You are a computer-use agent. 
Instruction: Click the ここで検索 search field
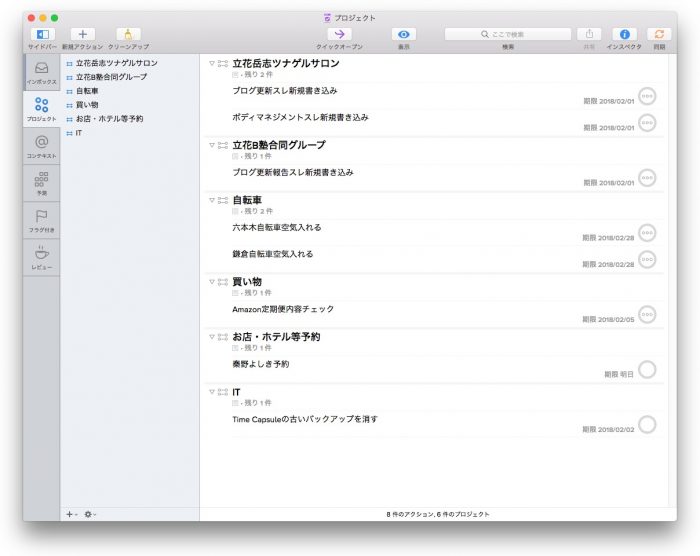[x=508, y=34]
